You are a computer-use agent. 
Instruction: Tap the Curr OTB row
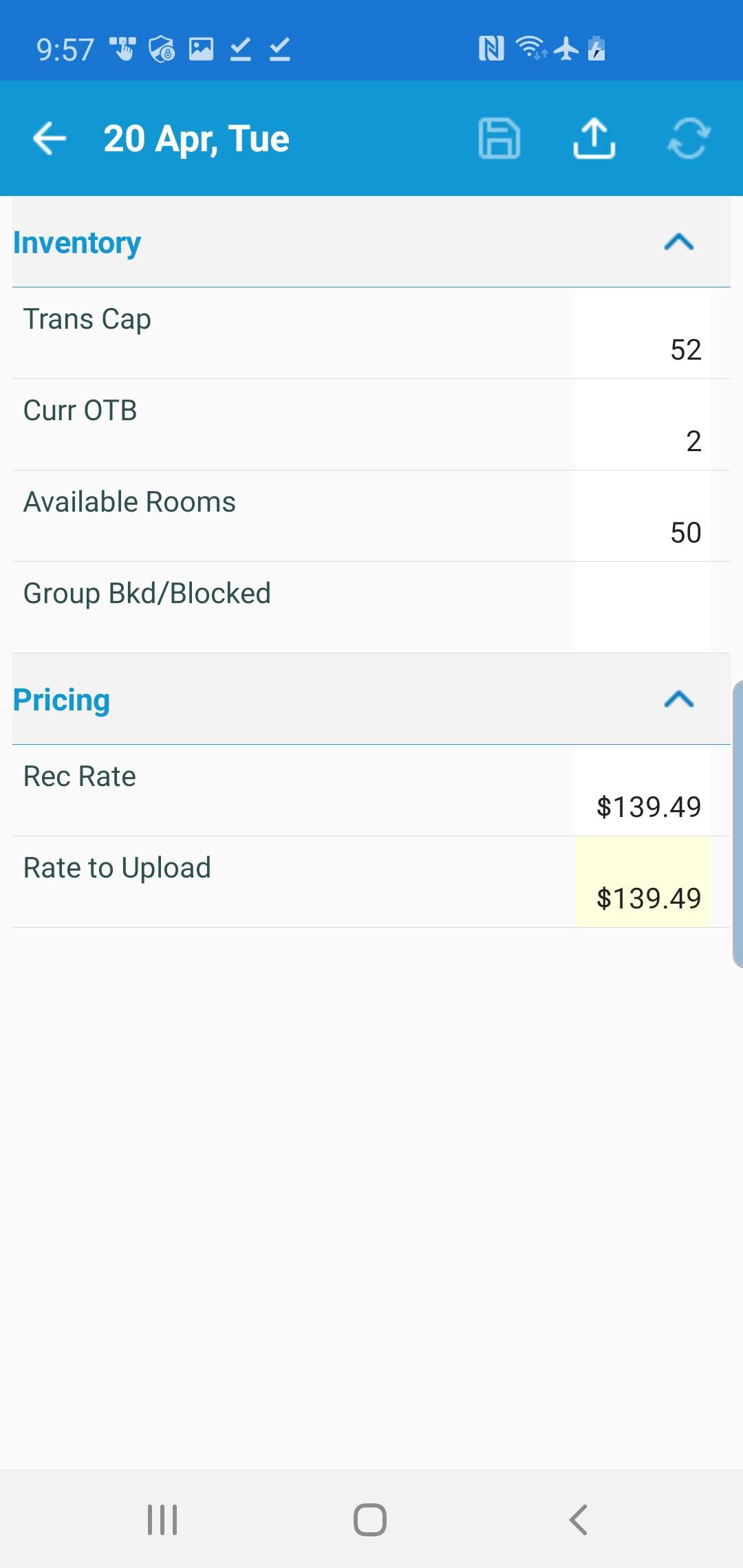pyautogui.click(x=371, y=425)
